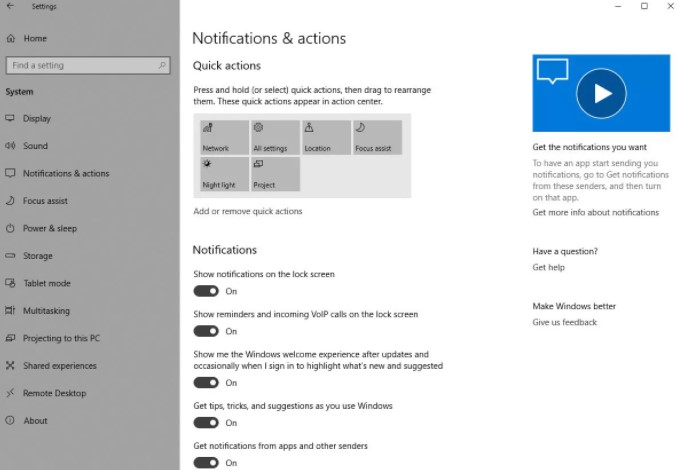Select the Focus assist quick action tile
Screen dimensions: 679x470
pos(377,137)
